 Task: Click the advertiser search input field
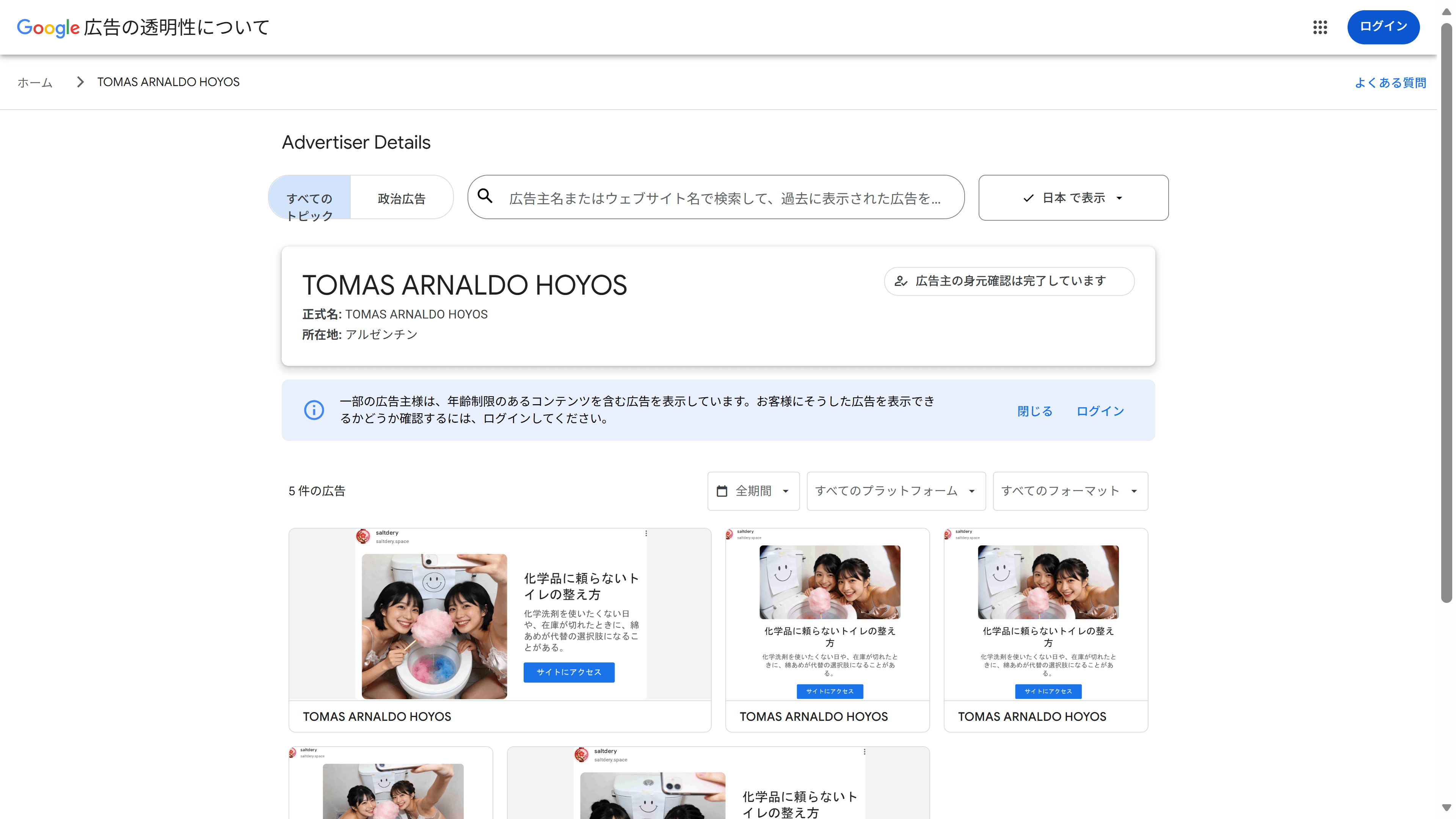(x=715, y=197)
